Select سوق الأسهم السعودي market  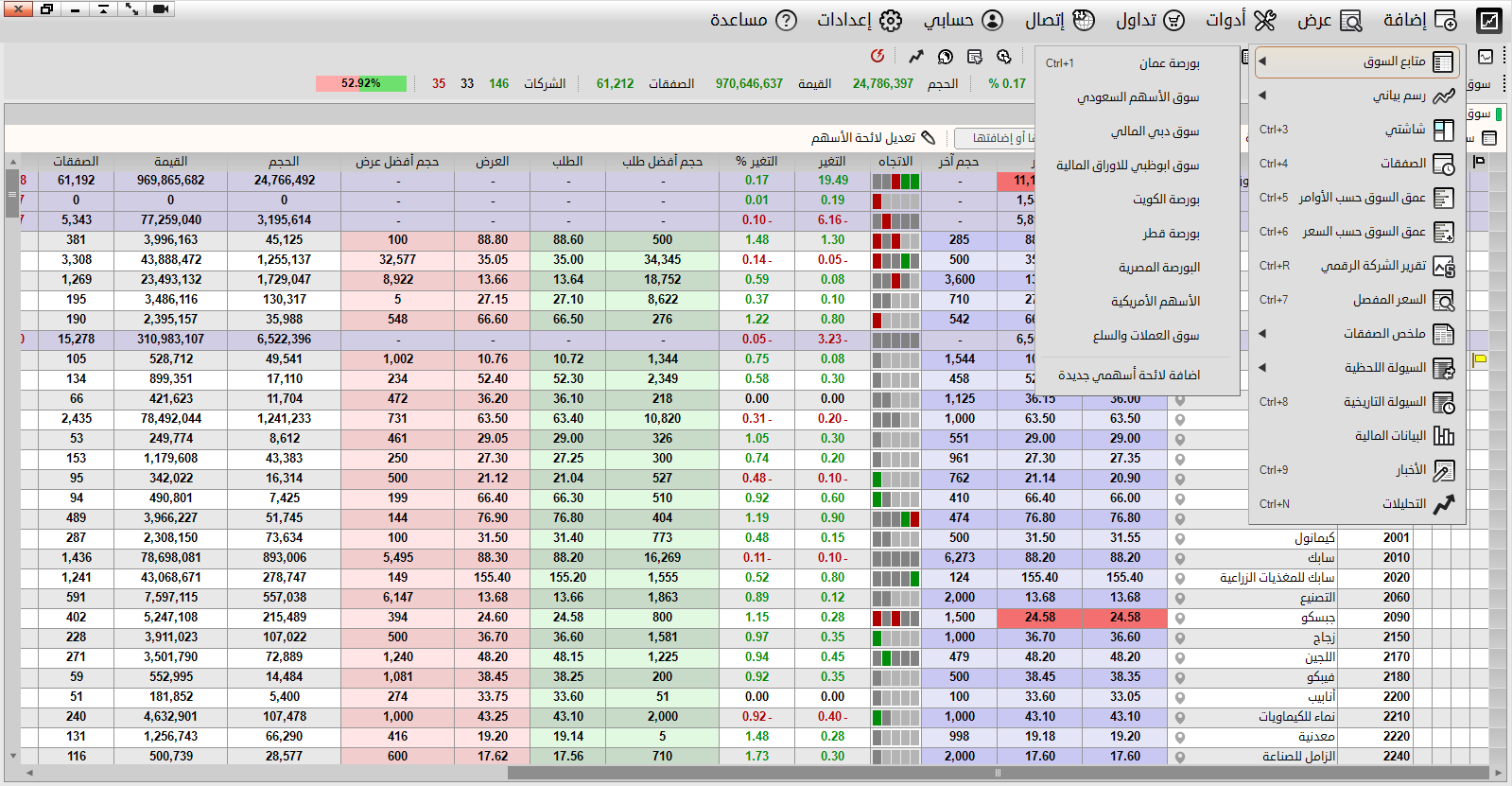click(1138, 97)
